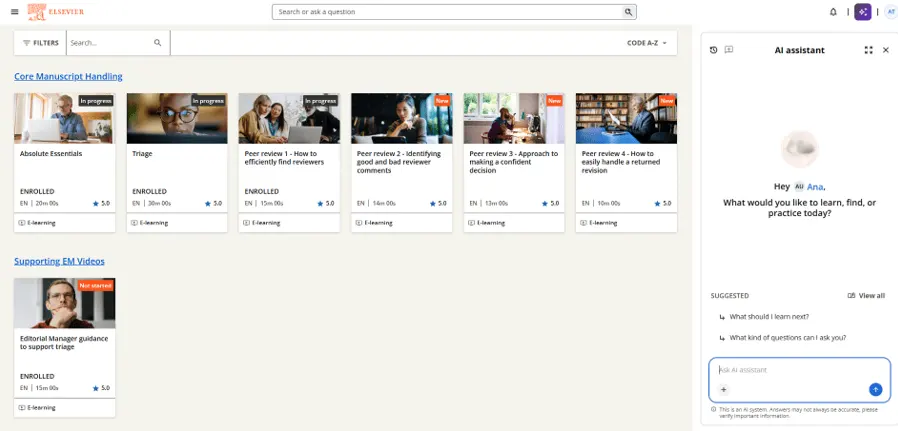Image resolution: width=898 pixels, height=431 pixels.
Task: Start a new AI assistant chat
Action: 728,50
